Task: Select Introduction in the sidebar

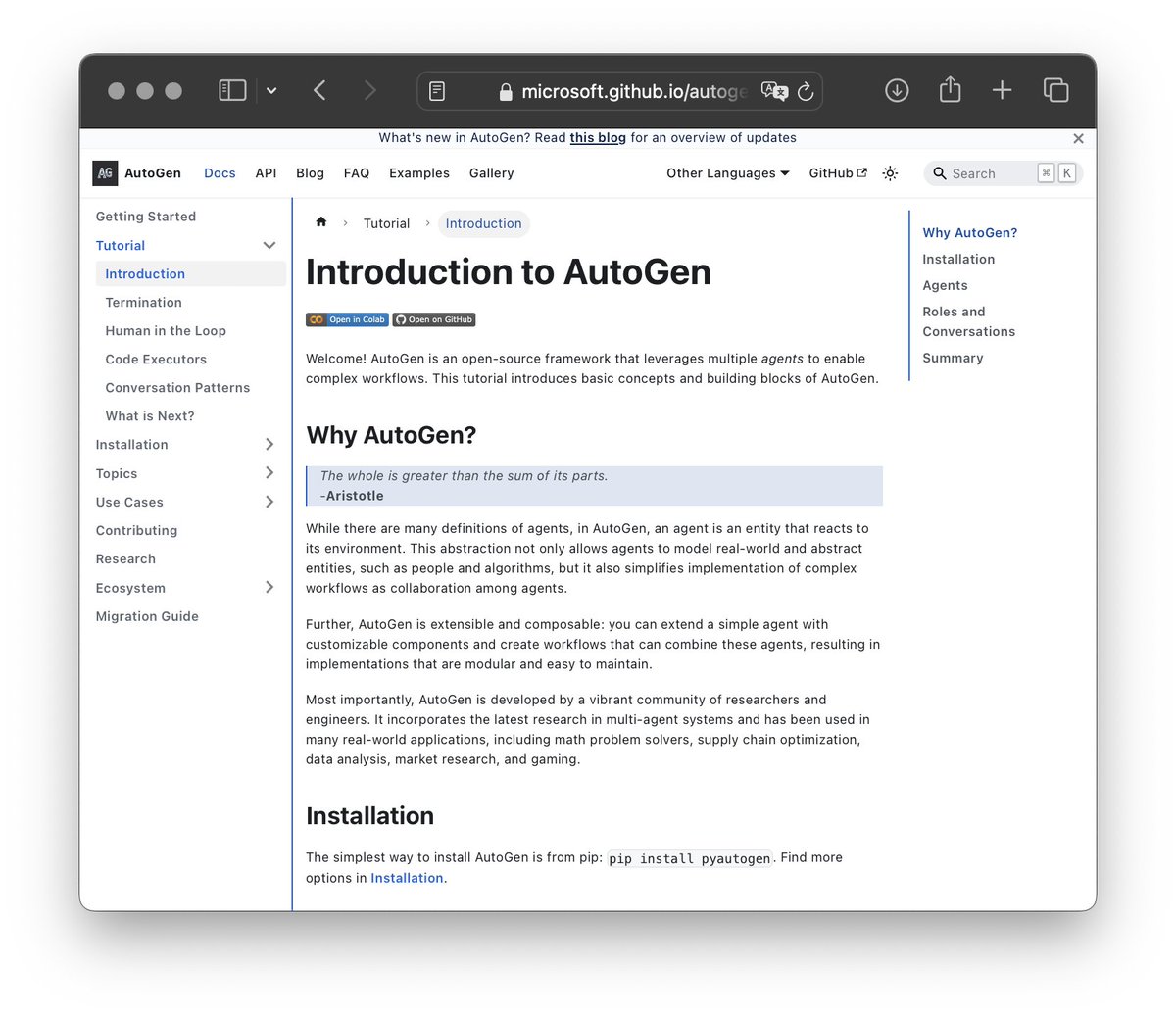Action: click(x=191, y=274)
